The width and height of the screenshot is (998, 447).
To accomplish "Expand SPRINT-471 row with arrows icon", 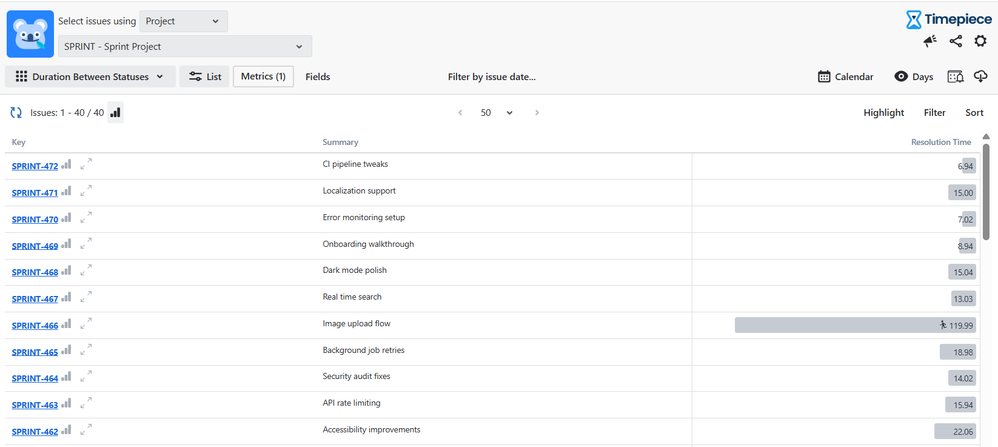I will (x=86, y=191).
